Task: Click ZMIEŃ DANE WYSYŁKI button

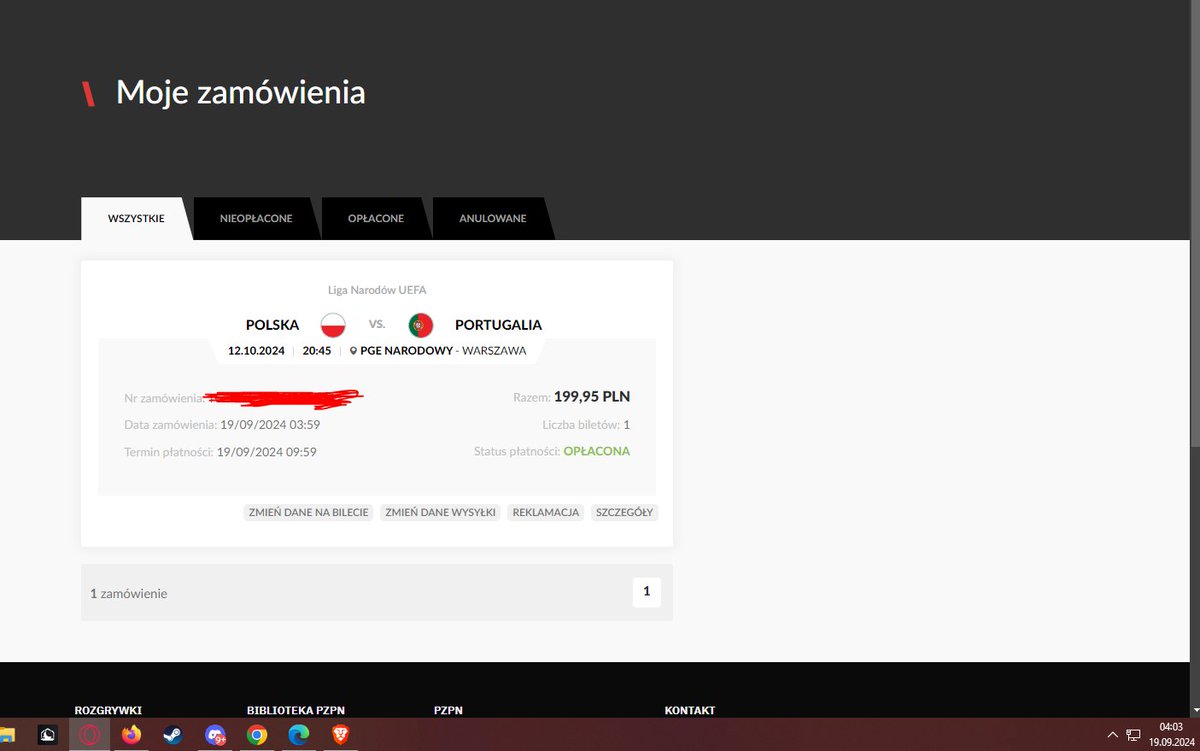Action: click(x=440, y=512)
